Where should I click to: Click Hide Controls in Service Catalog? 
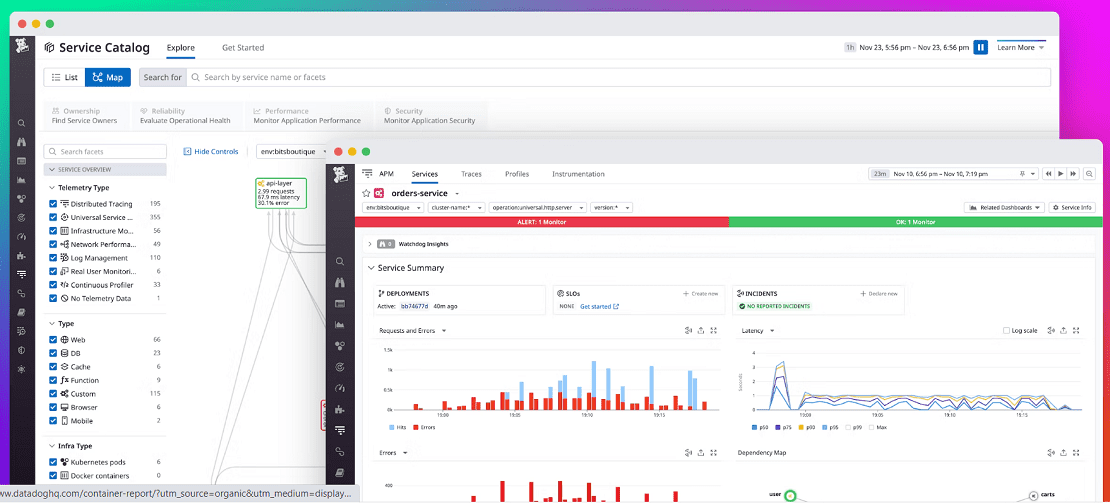coord(211,151)
